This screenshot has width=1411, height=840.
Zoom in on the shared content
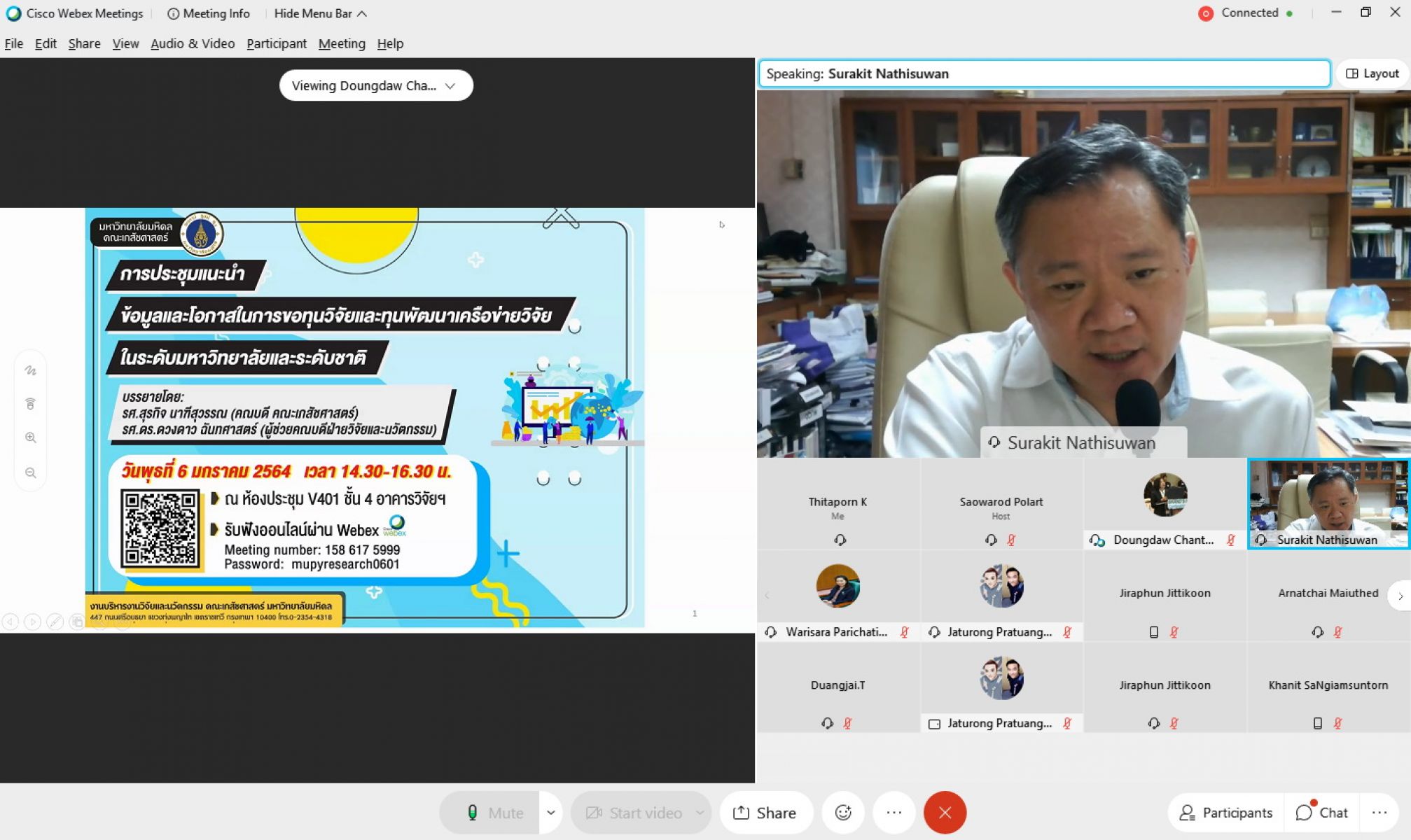pos(31,437)
